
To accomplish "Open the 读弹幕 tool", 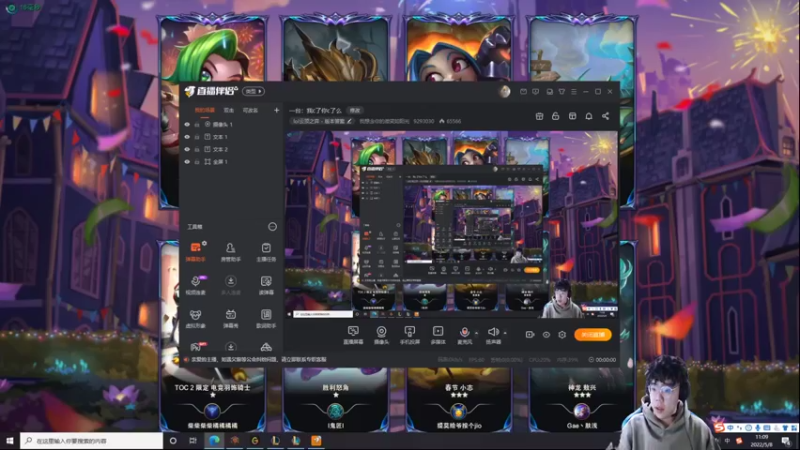I will click(x=266, y=285).
